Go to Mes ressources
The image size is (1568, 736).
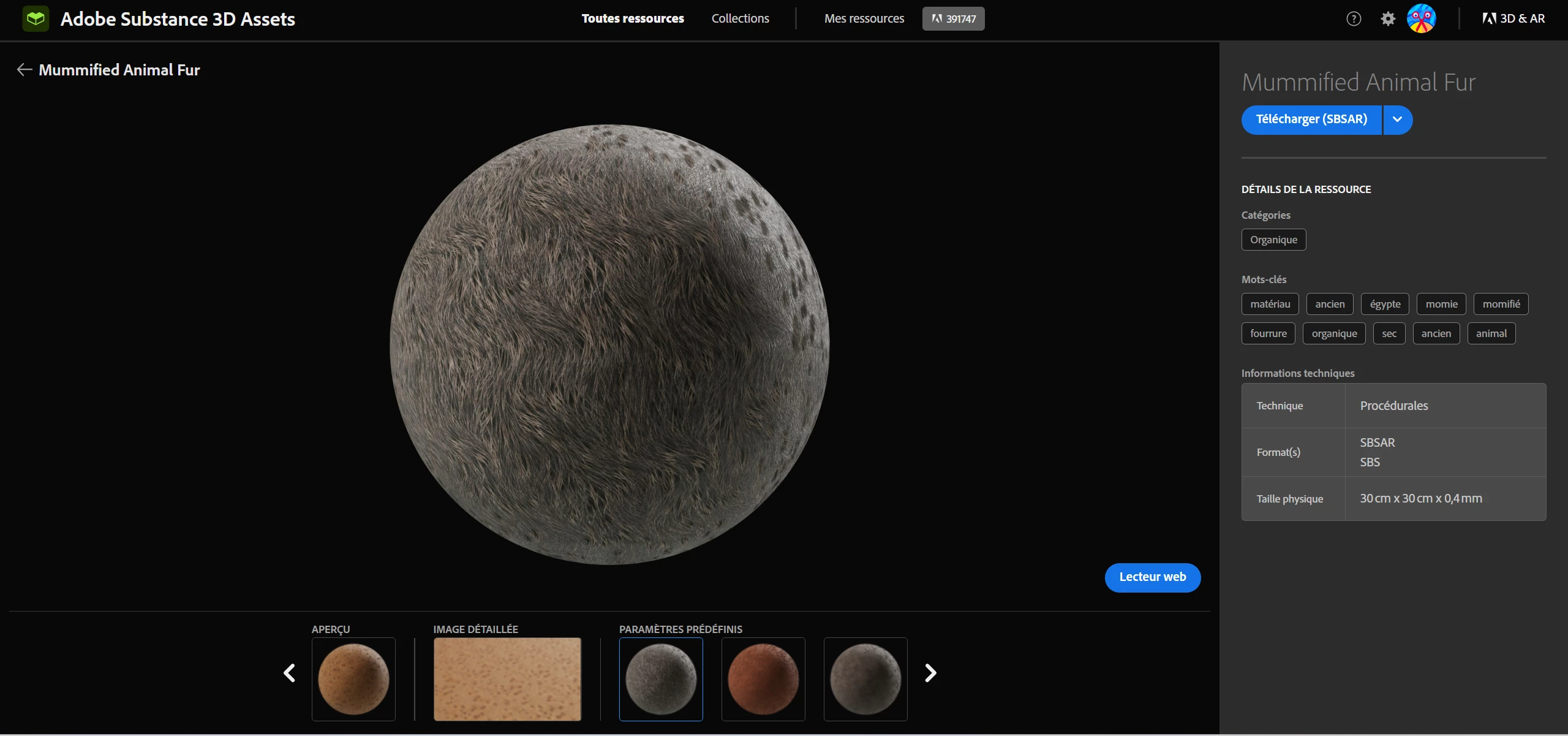[x=864, y=19]
